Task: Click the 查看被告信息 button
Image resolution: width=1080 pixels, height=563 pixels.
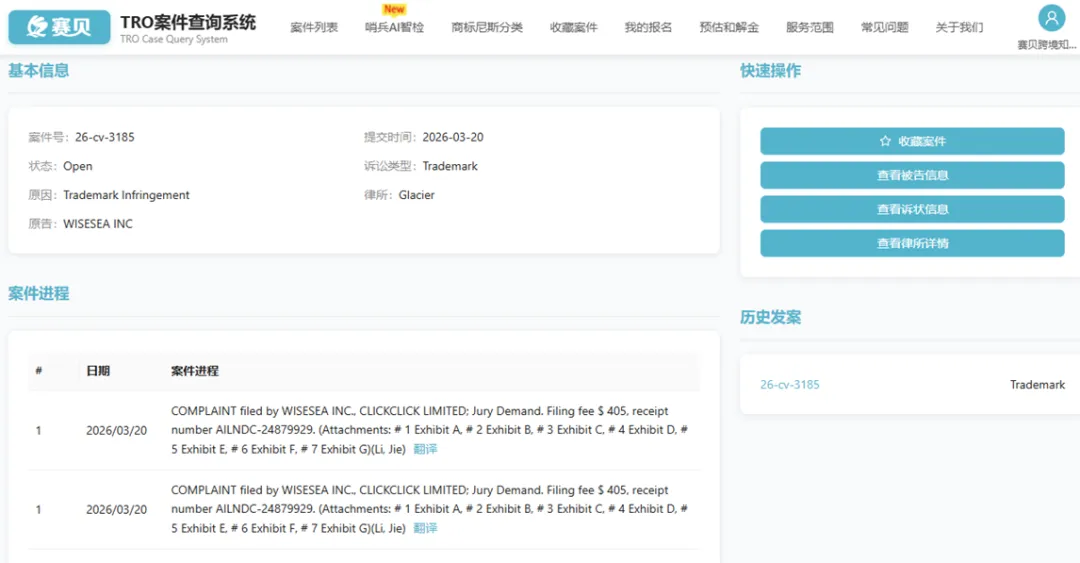Action: pyautogui.click(x=912, y=175)
